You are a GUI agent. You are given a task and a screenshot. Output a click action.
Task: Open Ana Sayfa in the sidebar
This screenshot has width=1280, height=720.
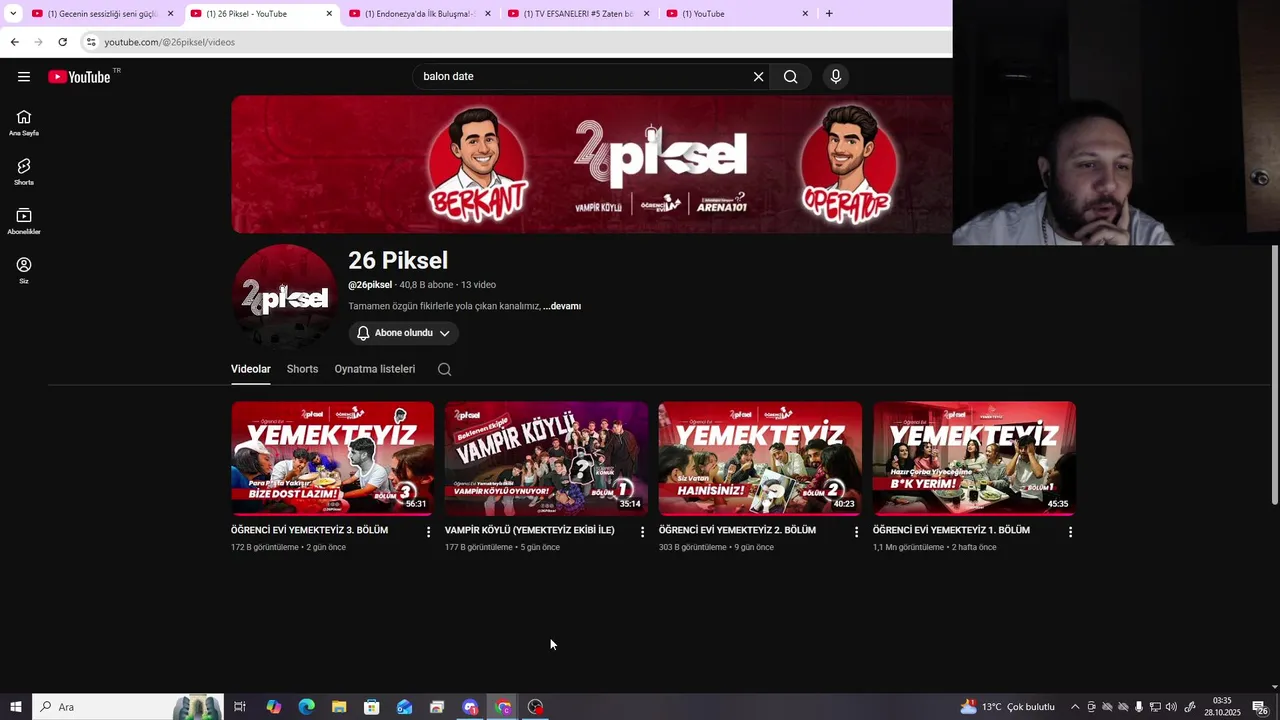24,123
